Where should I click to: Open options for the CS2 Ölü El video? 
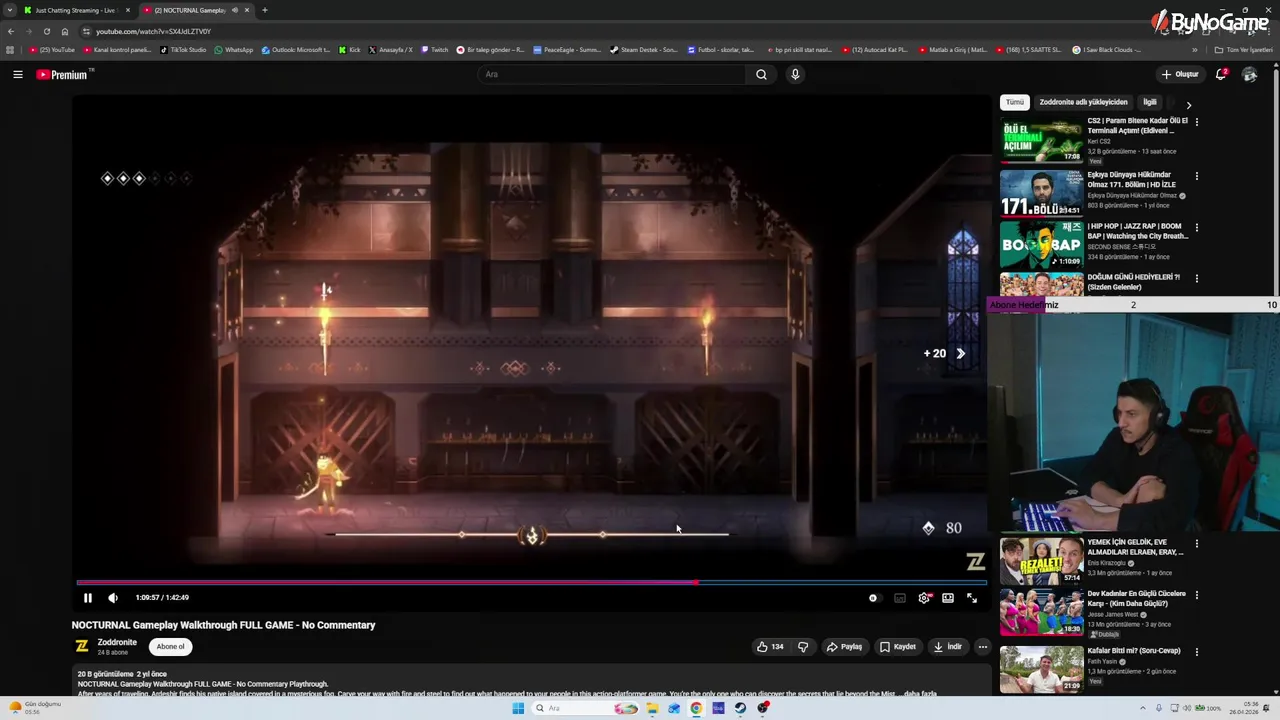1197,122
